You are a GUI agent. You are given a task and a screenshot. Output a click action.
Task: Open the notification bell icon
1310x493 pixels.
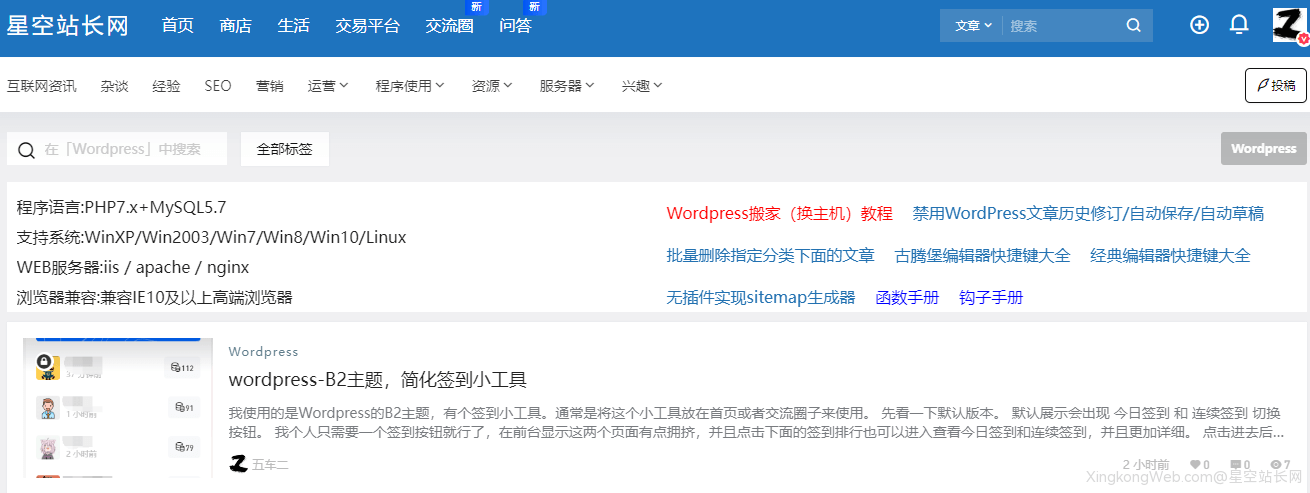[x=1239, y=25]
